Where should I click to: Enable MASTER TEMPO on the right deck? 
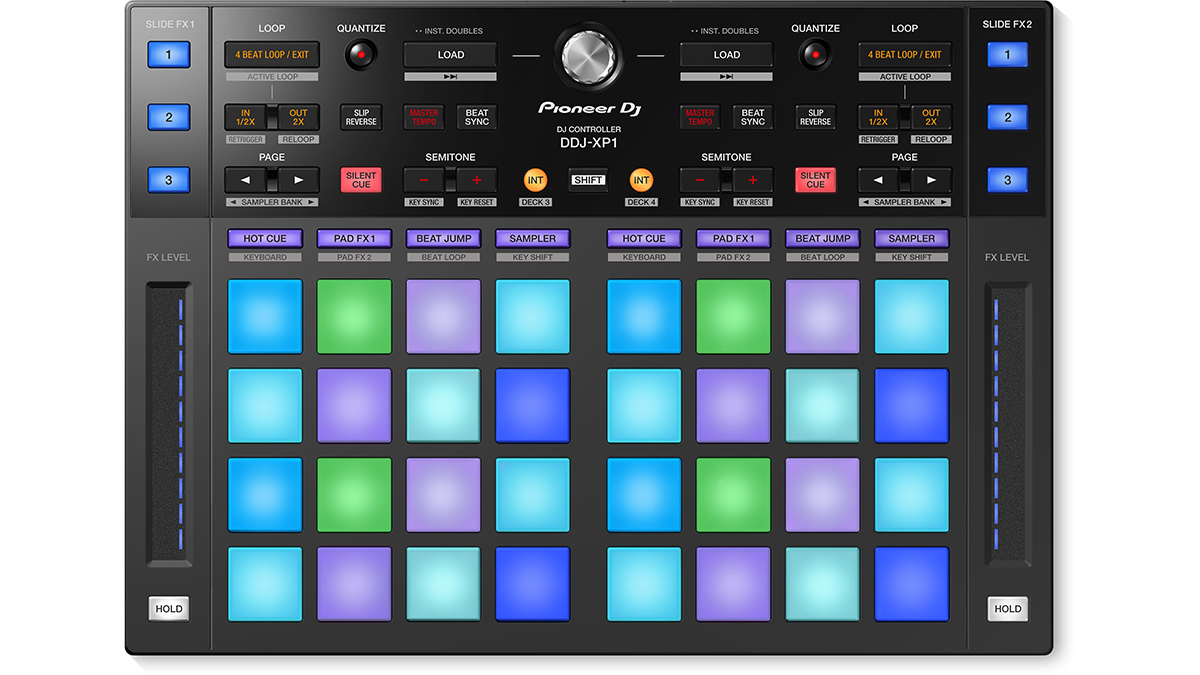click(x=700, y=118)
